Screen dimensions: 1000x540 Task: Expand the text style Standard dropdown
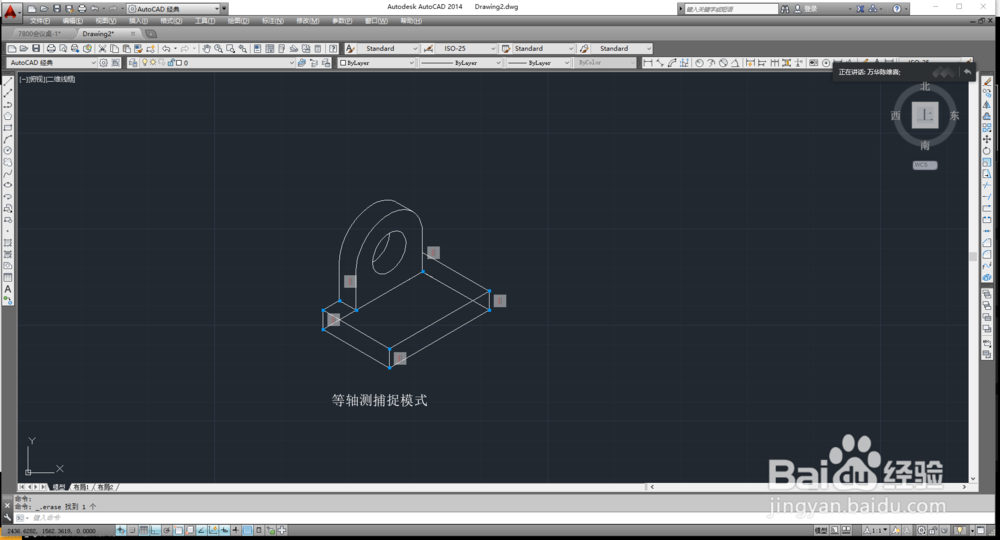[x=388, y=48]
